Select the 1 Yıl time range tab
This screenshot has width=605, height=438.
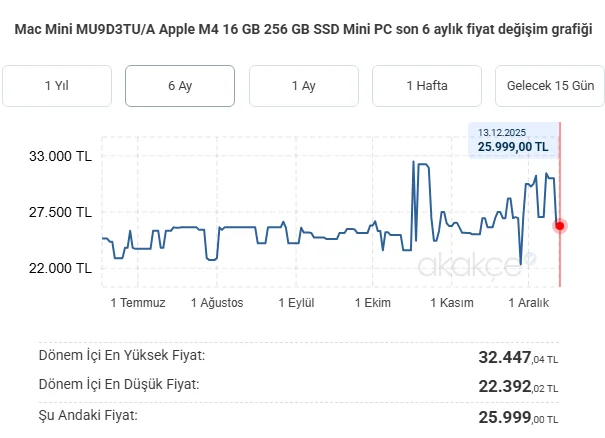click(x=56, y=86)
